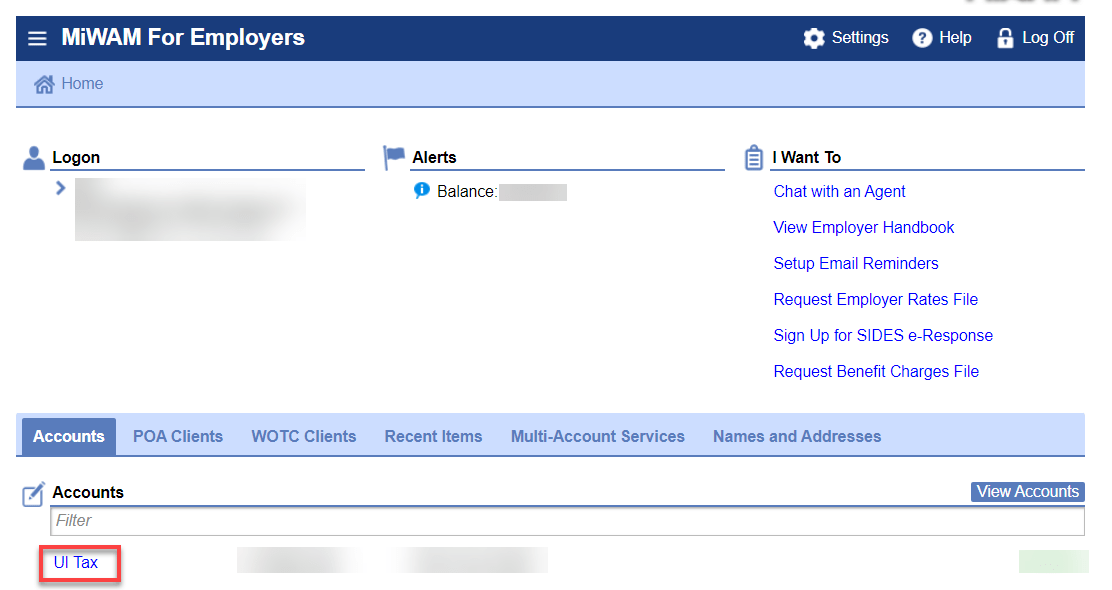Click the MiWAM For Employers title
The height and width of the screenshot is (590, 1112).
tap(183, 38)
